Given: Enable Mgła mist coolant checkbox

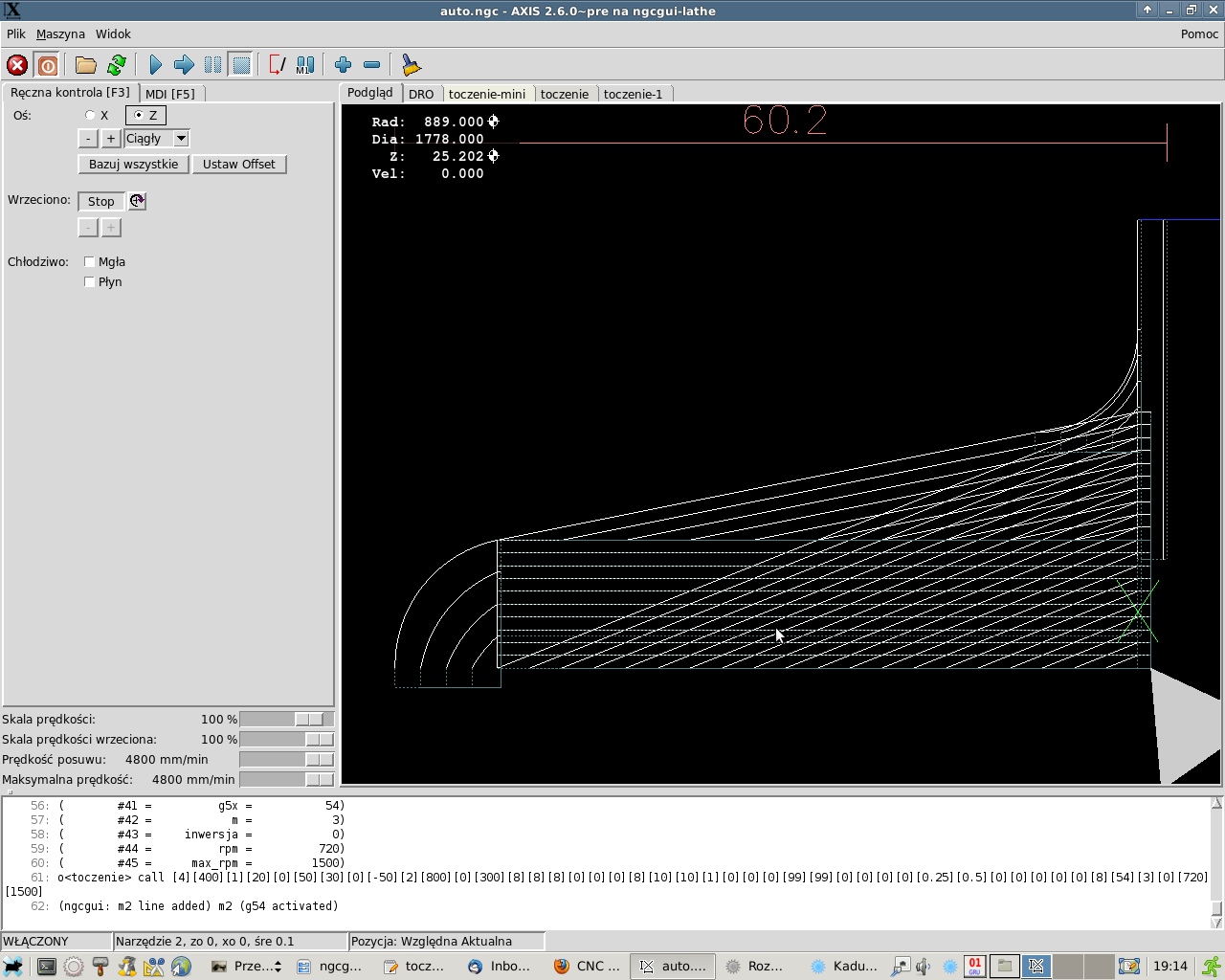Looking at the screenshot, I should click(90, 262).
